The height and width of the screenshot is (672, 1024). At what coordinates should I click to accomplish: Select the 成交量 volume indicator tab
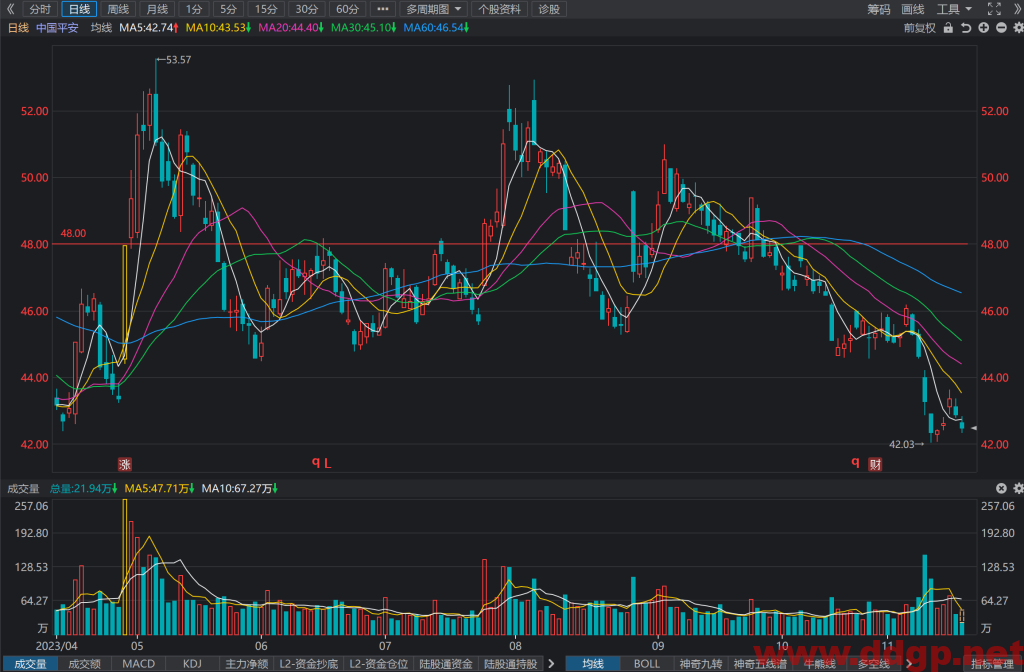click(x=30, y=664)
